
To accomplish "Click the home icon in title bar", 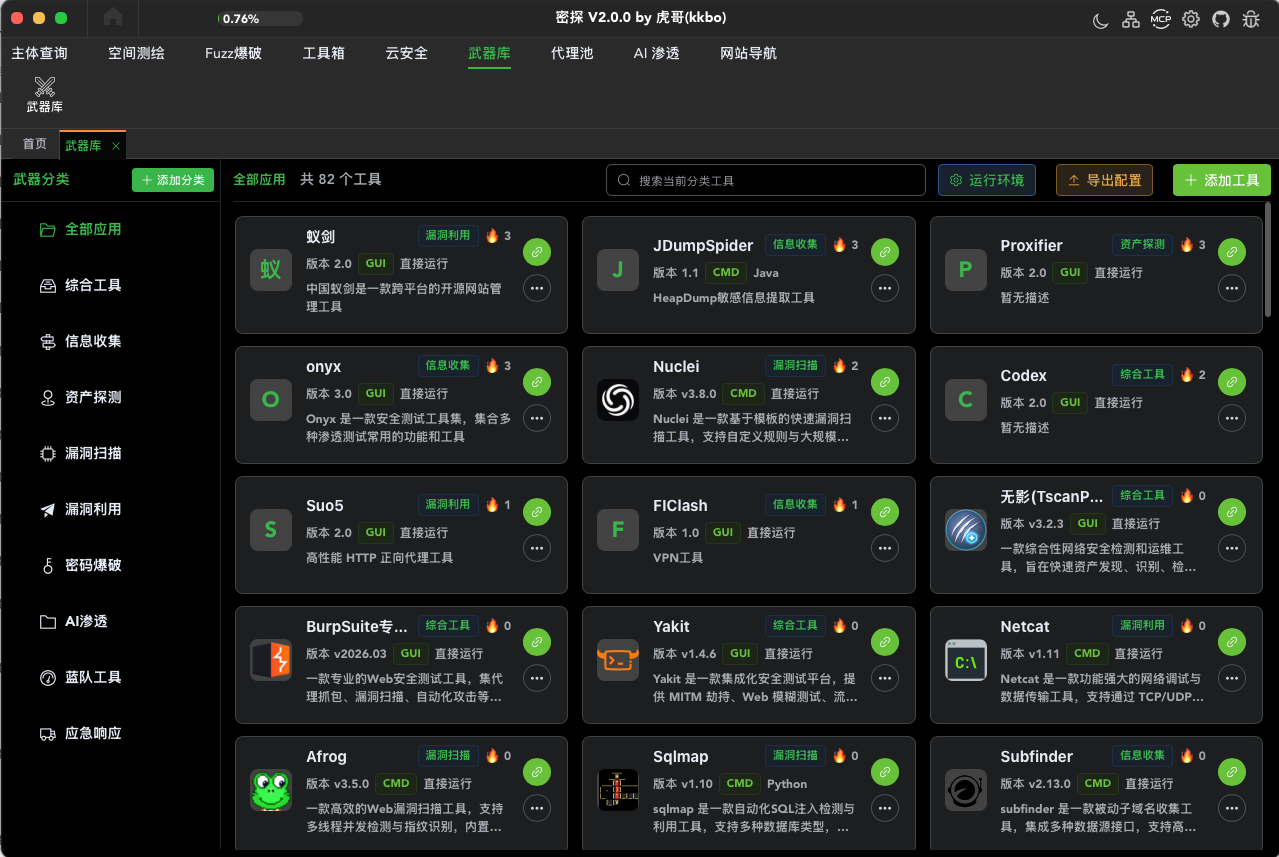I will click(x=113, y=17).
